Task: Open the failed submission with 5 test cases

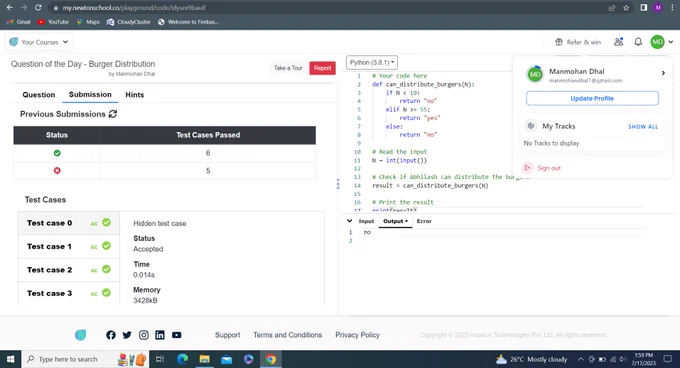Action: (x=164, y=171)
